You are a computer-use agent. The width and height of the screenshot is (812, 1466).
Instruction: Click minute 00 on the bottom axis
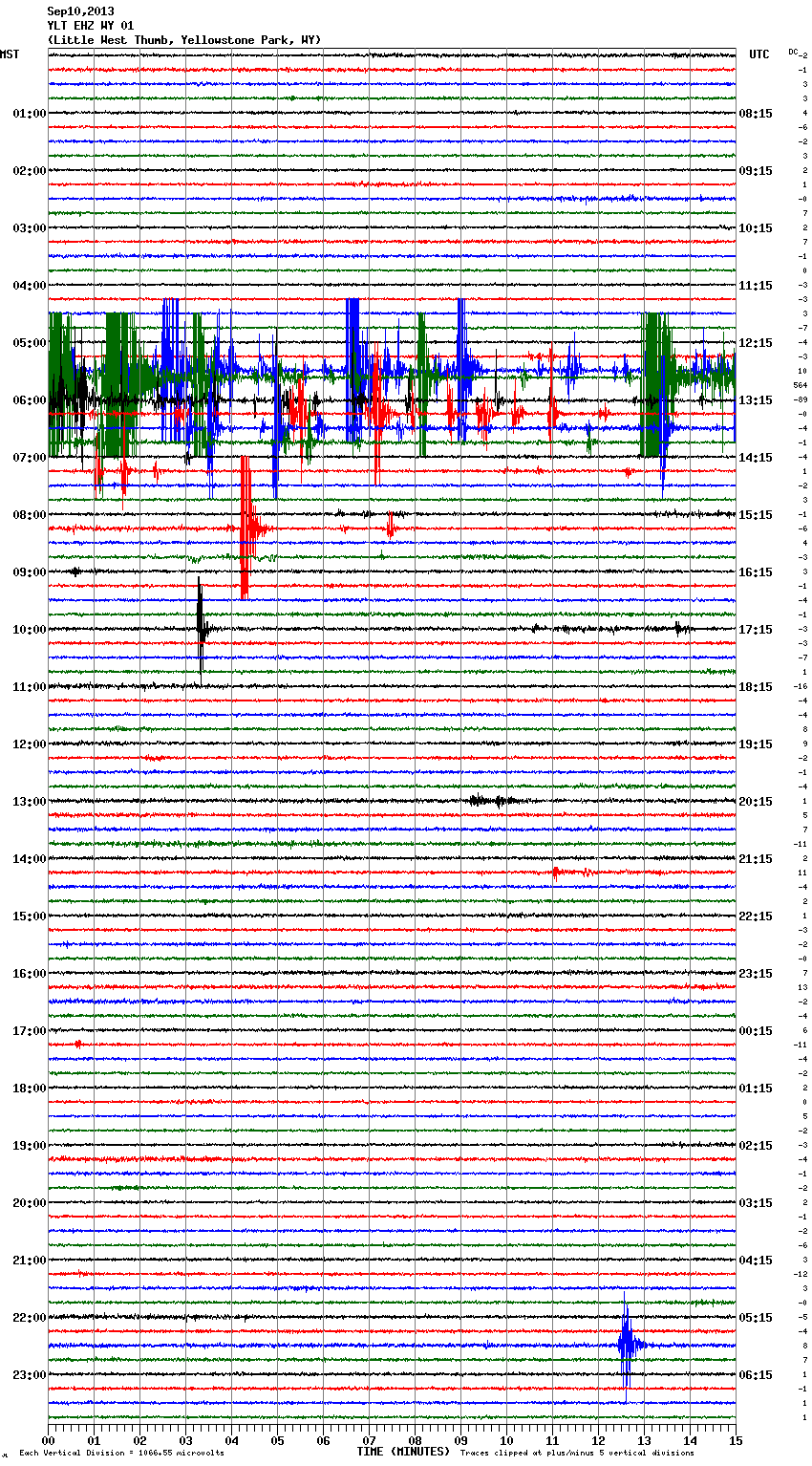tap(48, 1440)
